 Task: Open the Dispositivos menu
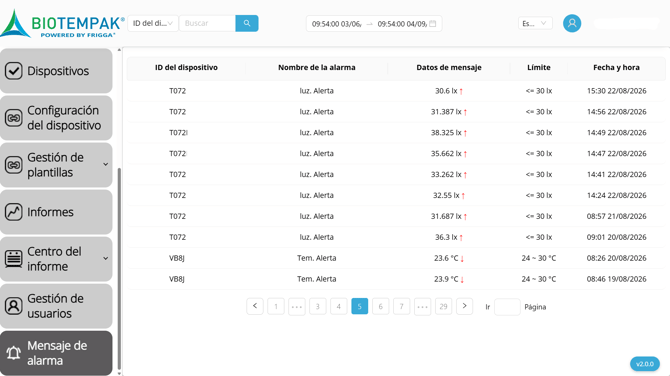pyautogui.click(x=56, y=71)
